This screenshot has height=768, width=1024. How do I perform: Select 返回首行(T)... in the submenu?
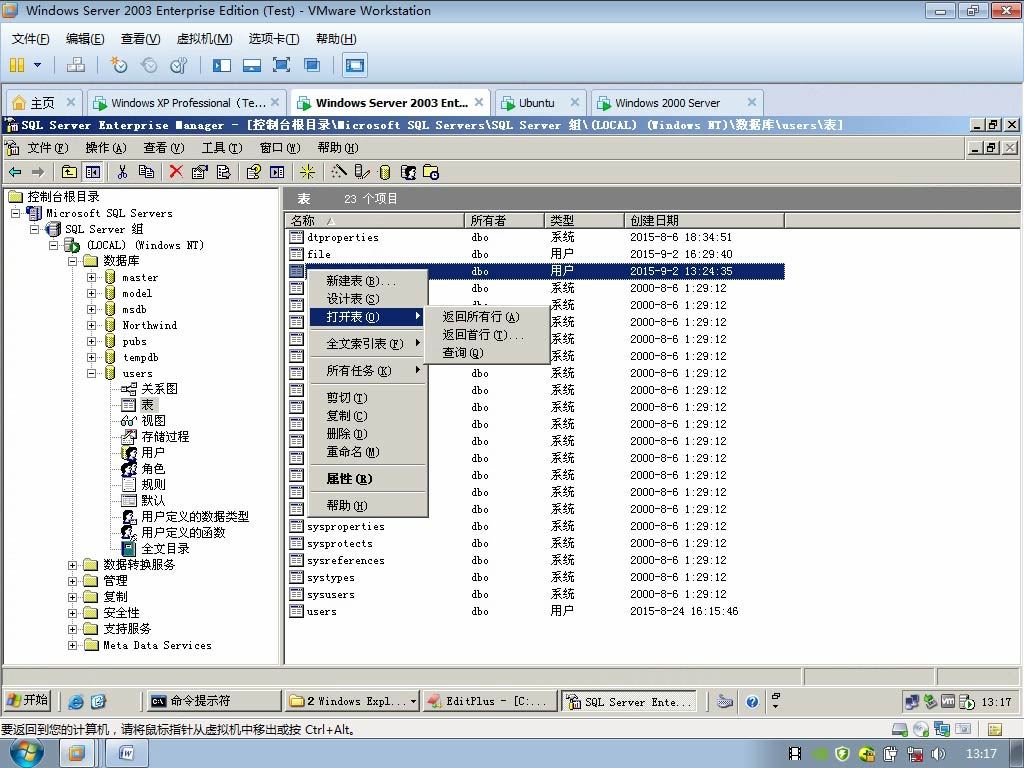click(487, 335)
